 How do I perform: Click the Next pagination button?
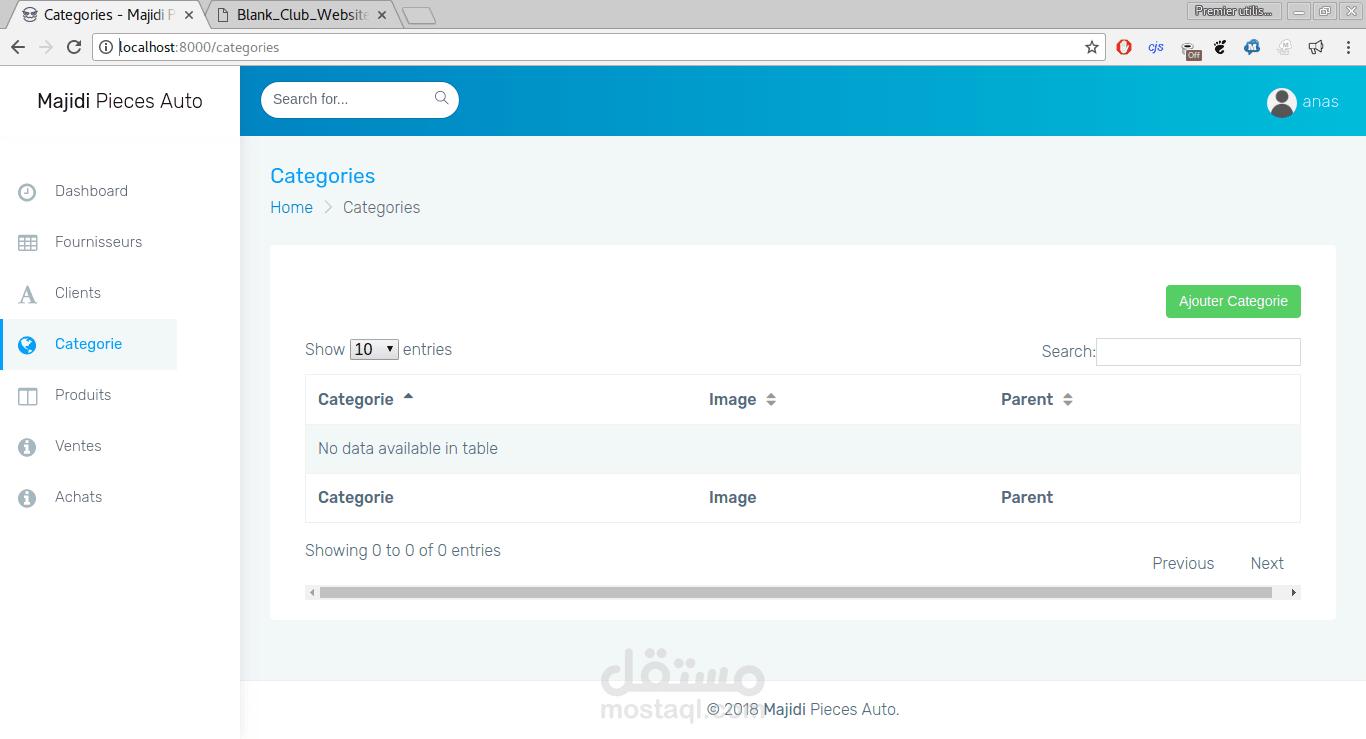(x=1267, y=563)
